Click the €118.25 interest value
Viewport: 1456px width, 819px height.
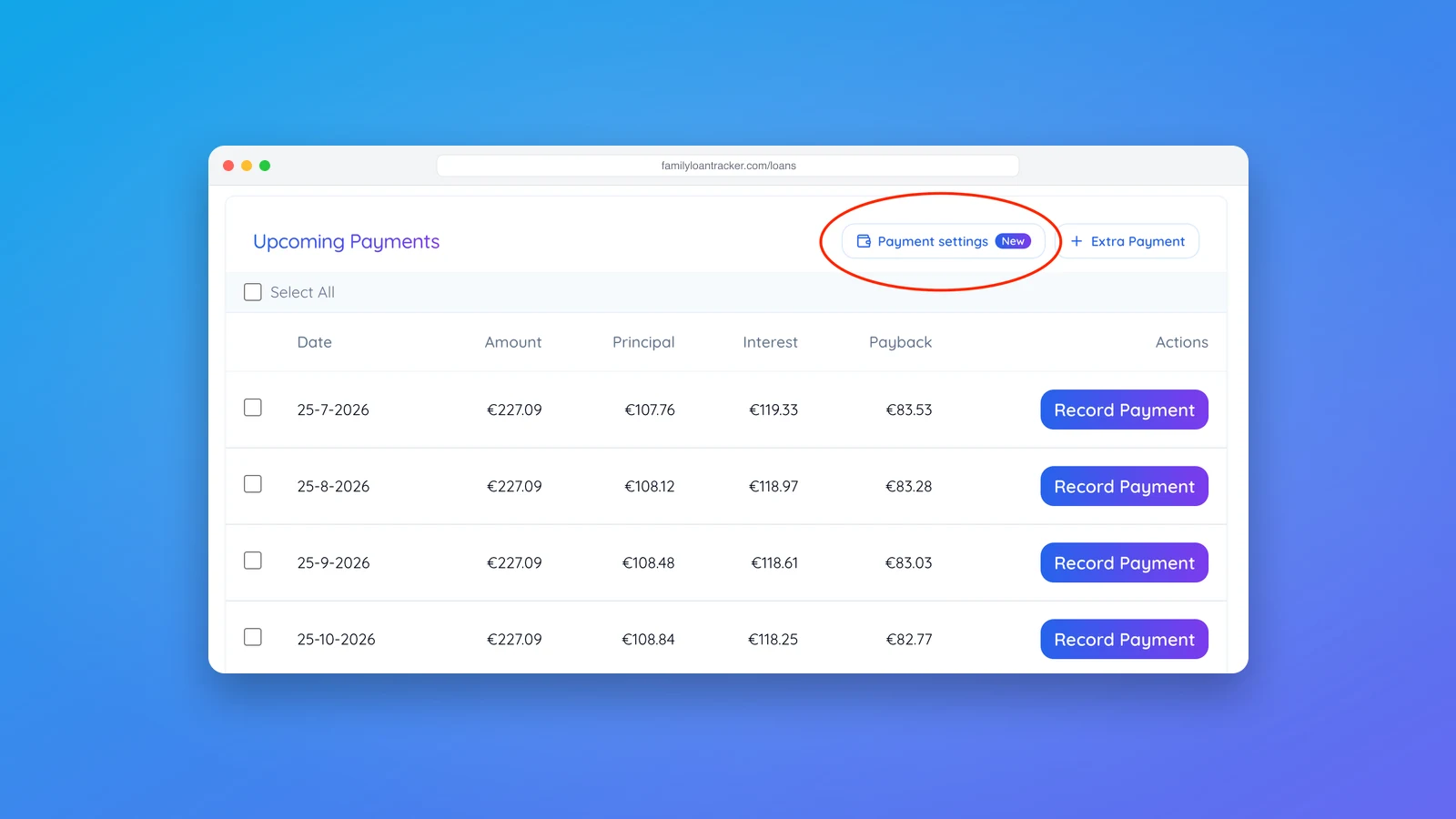point(773,639)
